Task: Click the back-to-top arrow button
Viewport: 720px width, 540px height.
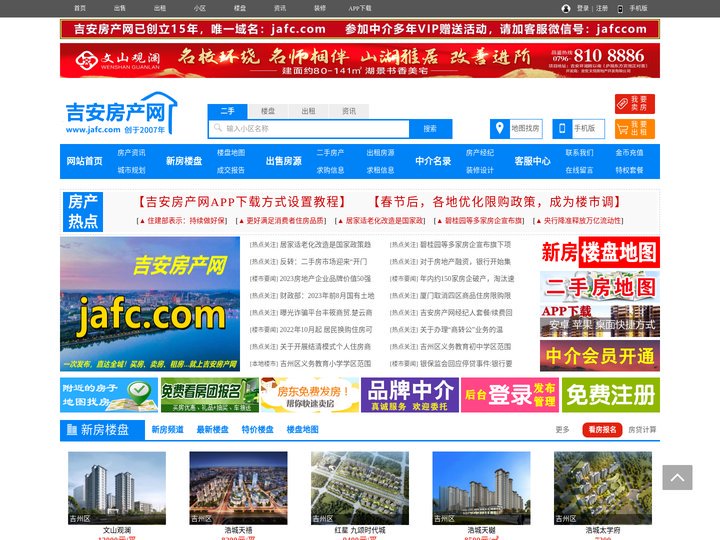Action: pyautogui.click(x=677, y=477)
